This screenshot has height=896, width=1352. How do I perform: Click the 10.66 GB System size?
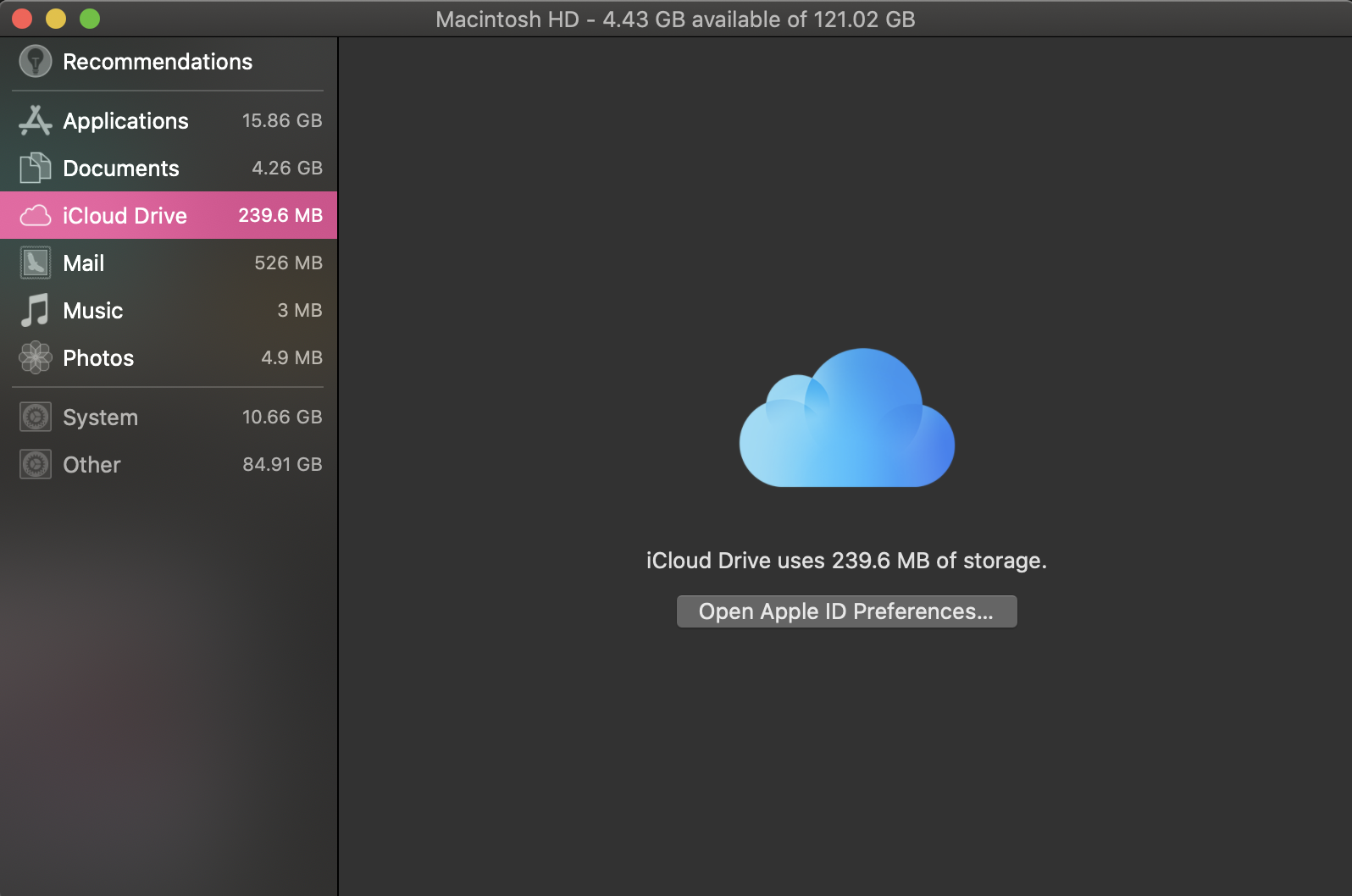(x=282, y=417)
